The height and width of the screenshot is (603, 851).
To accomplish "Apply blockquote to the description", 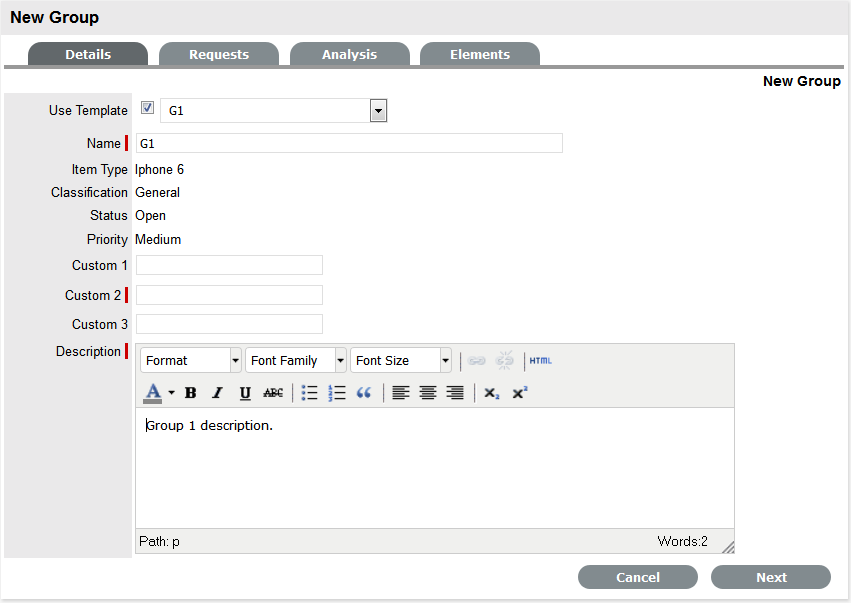I will 364,393.
